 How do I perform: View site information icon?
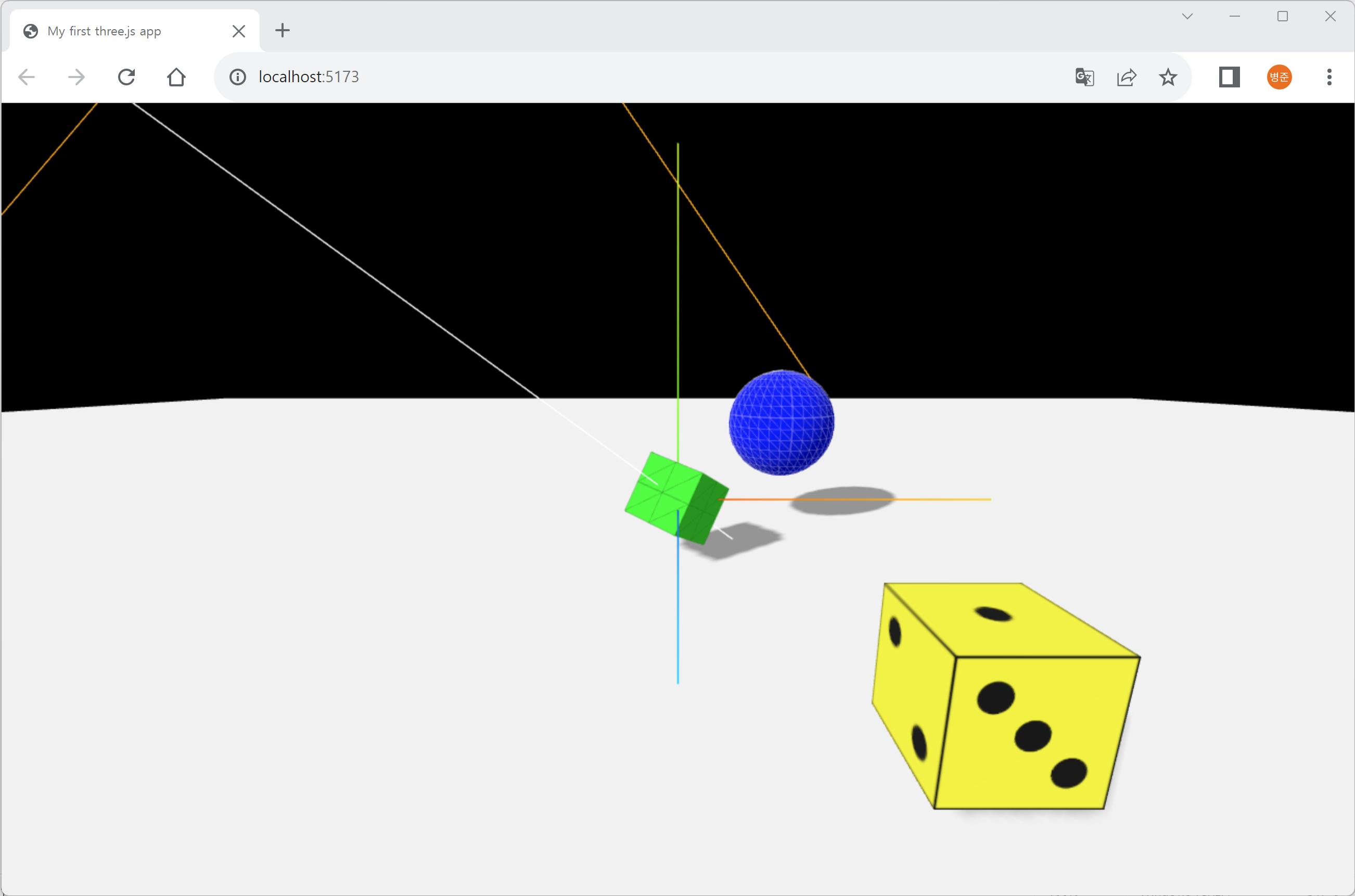(x=238, y=76)
